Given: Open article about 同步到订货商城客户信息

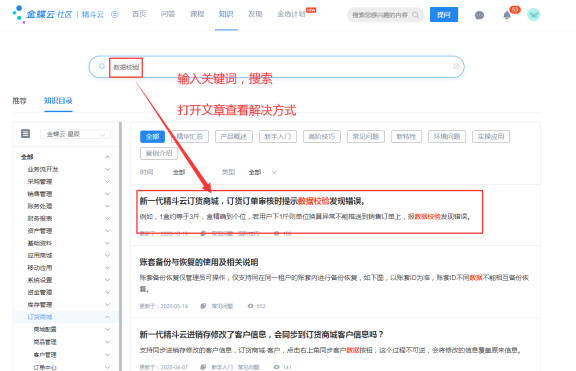Looking at the screenshot, I should [262, 334].
